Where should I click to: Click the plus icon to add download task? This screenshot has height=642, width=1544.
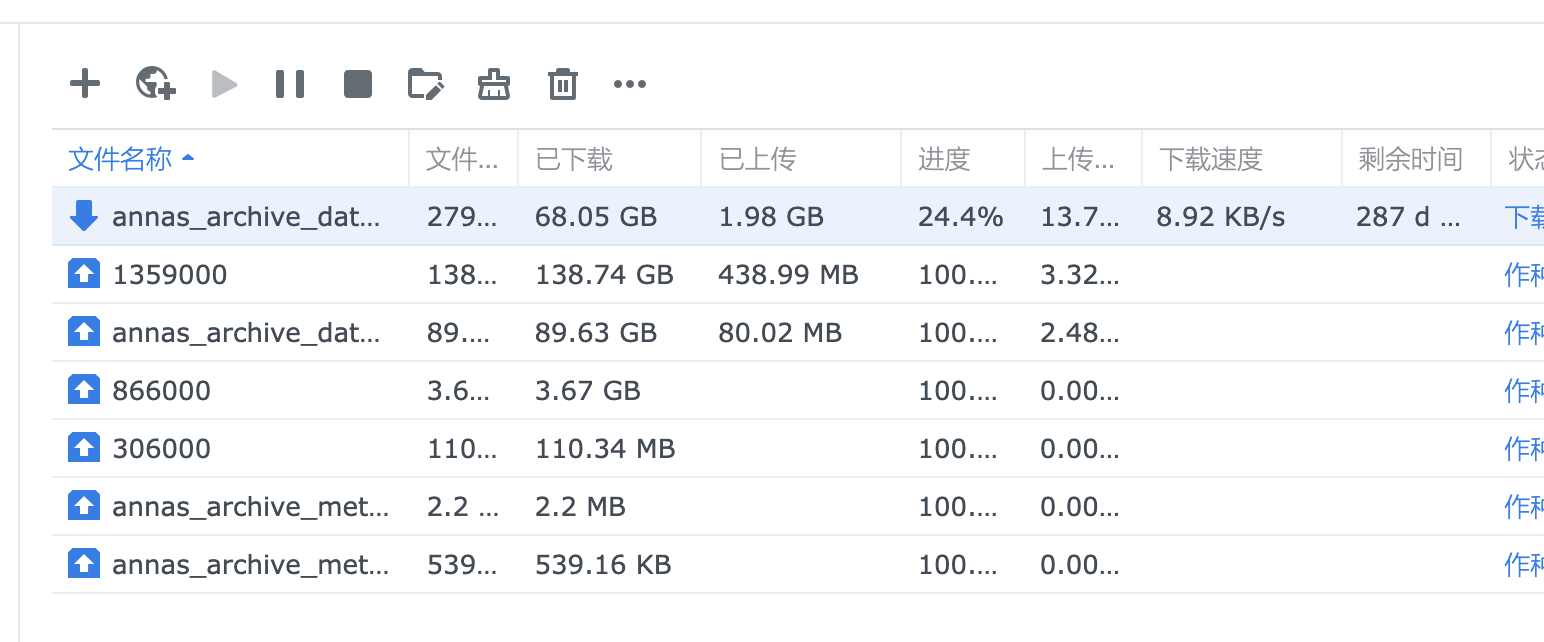tap(85, 83)
